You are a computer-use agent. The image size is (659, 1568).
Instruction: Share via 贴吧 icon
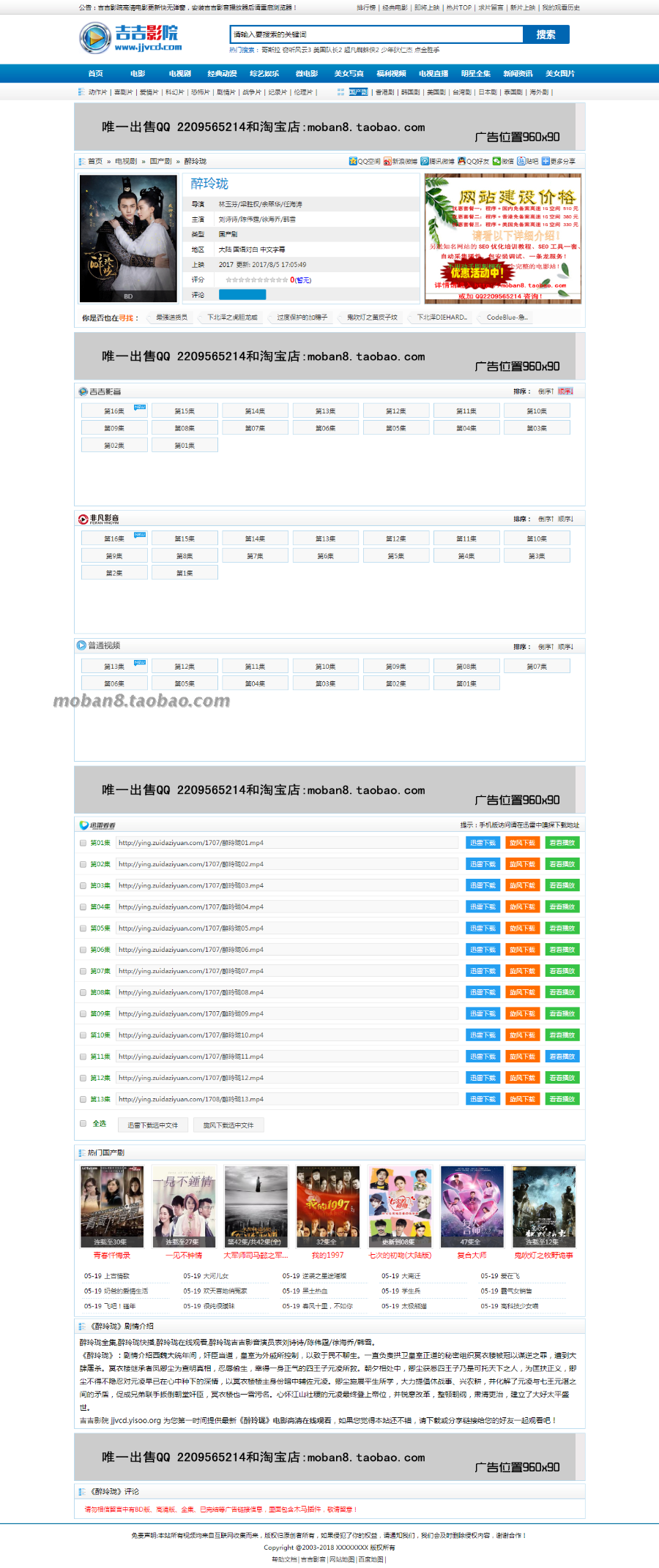(x=521, y=161)
